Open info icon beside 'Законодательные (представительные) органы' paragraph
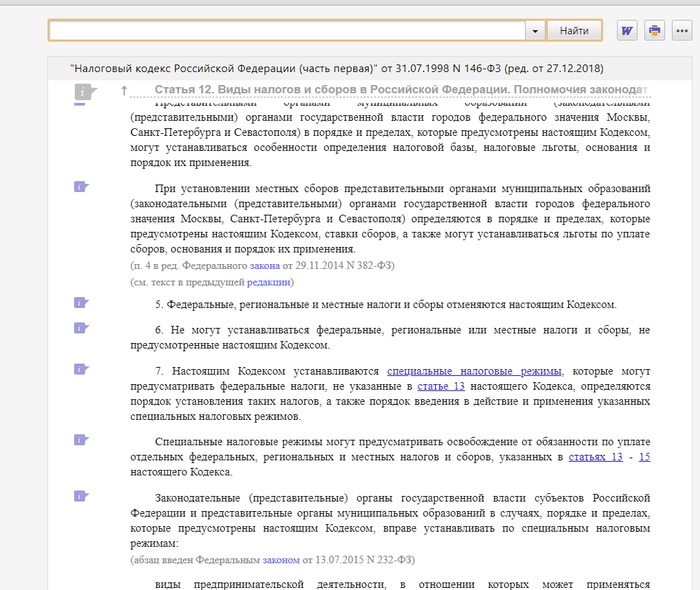Screen dimensions: 700x590 [81, 495]
